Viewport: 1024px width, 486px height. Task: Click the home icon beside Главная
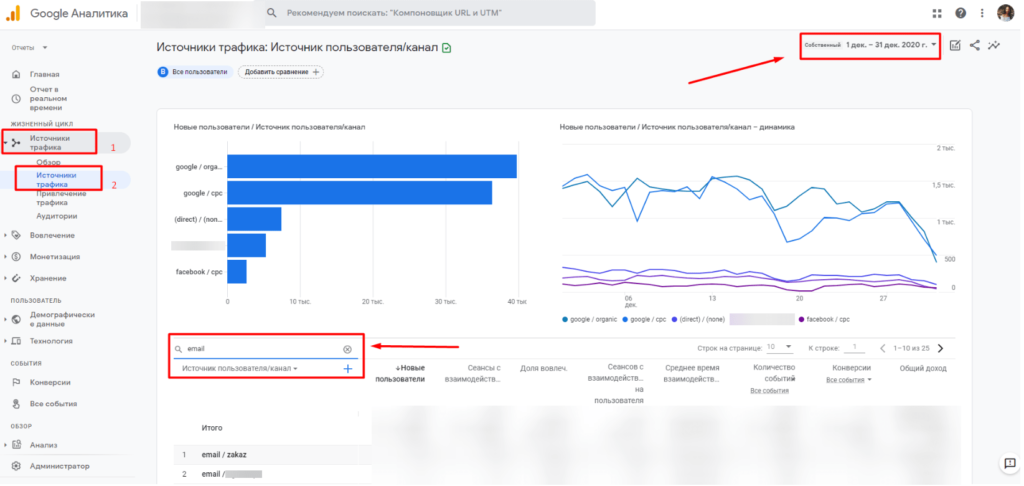pyautogui.click(x=16, y=74)
